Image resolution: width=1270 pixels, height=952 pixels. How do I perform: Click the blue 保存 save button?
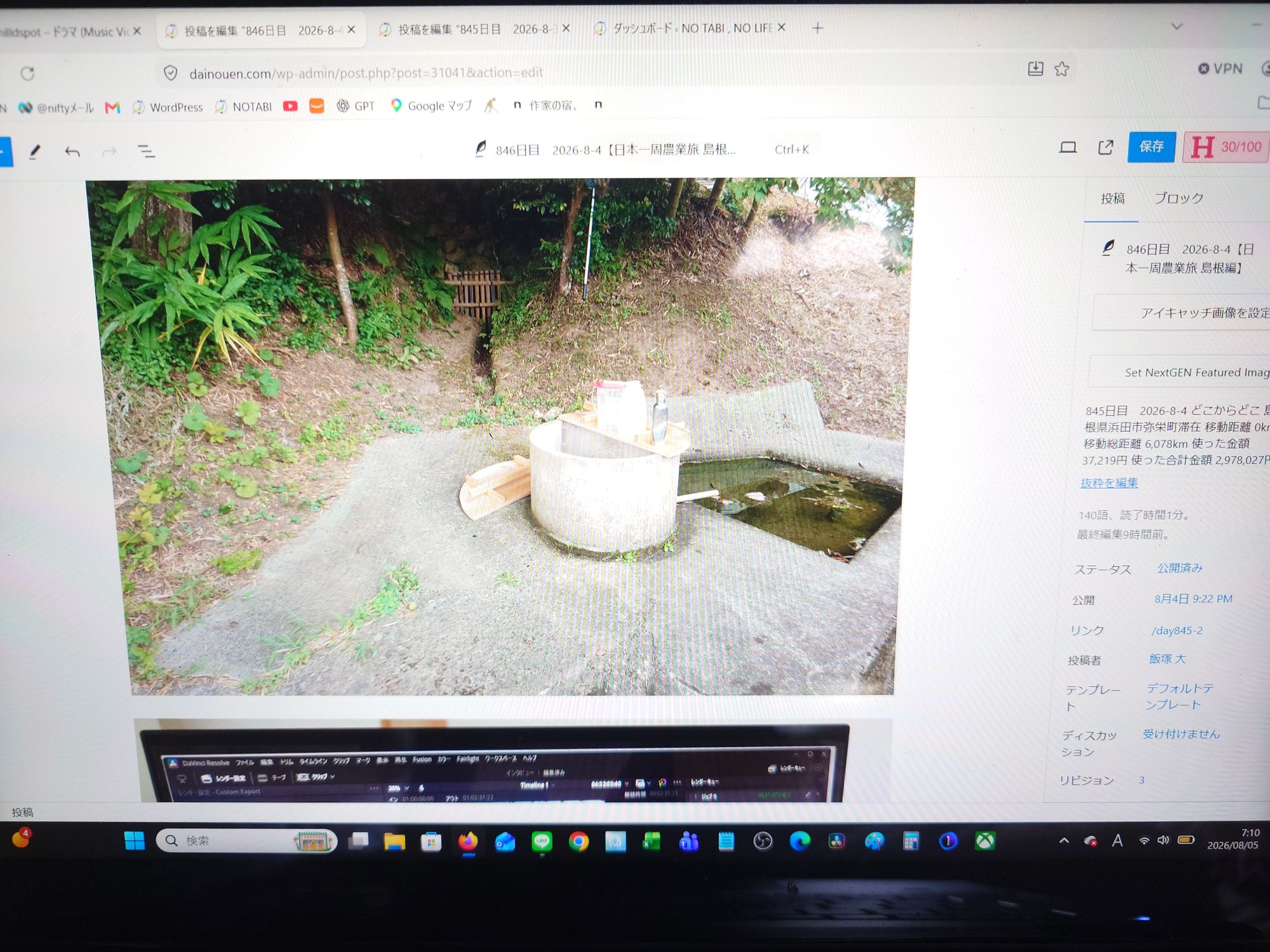[1151, 147]
